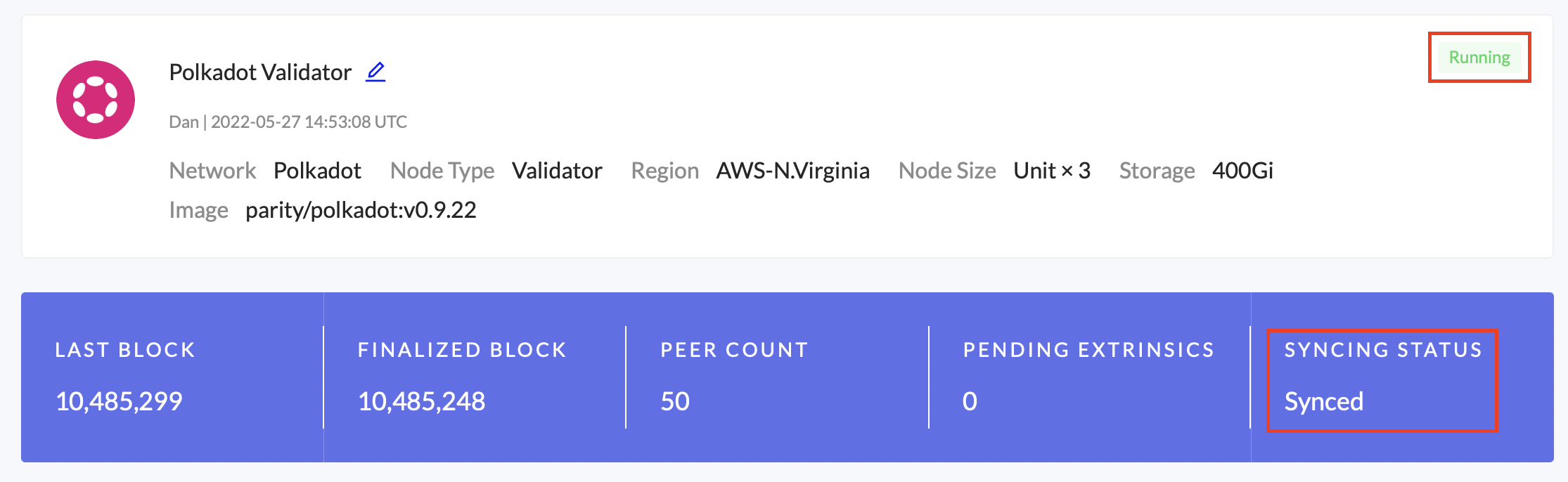Click the 400Gi storage value
This screenshot has height=482, width=1568.
click(1242, 171)
